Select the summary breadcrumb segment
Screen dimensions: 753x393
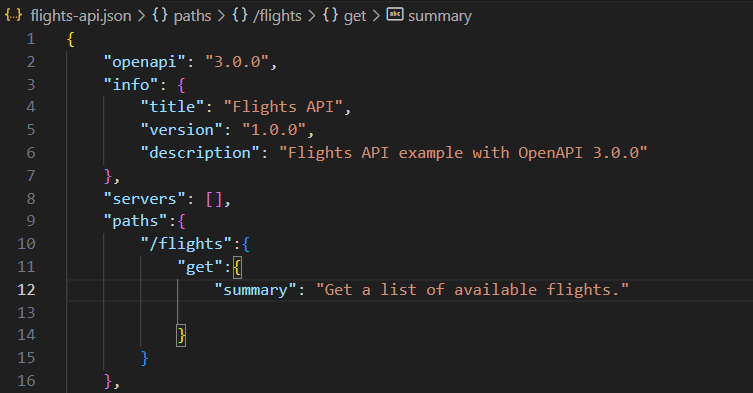440,16
